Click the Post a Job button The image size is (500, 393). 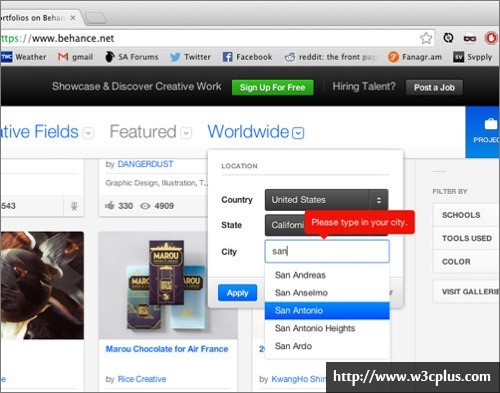pos(434,87)
